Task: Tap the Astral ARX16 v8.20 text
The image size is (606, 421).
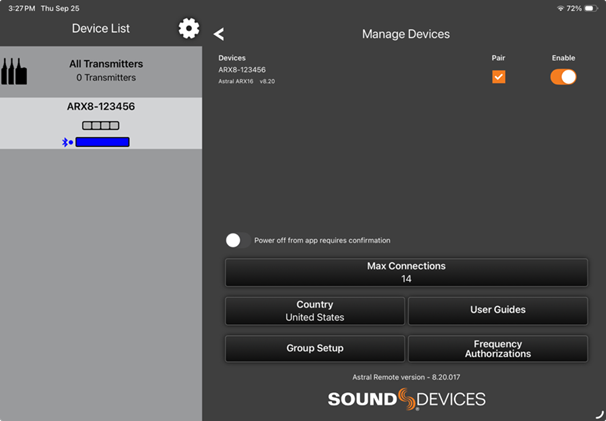Action: click(x=247, y=82)
